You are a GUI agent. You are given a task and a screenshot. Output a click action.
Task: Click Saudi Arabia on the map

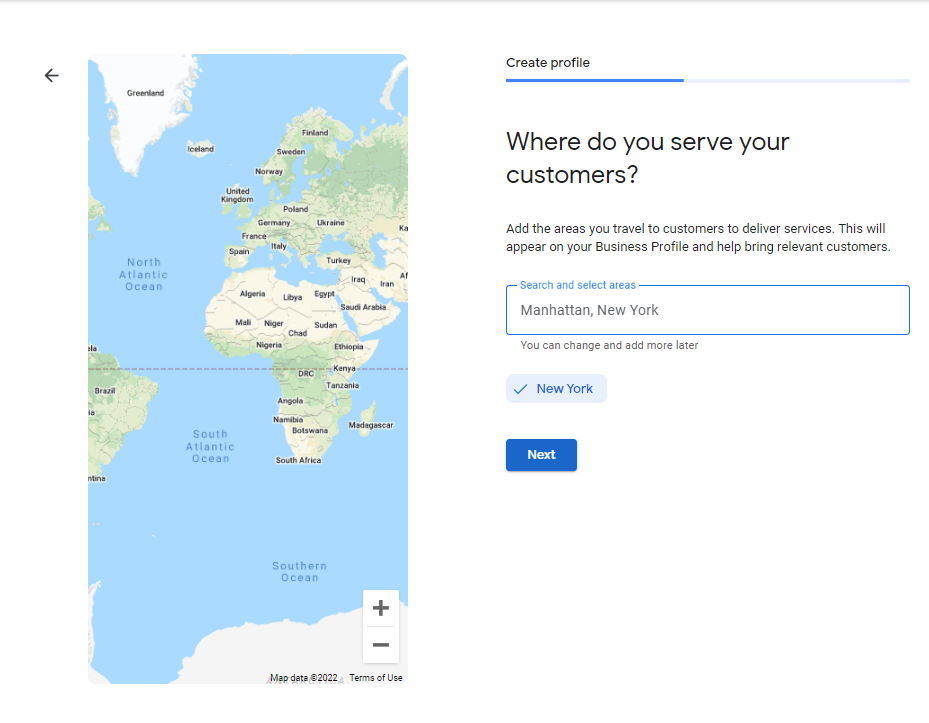point(363,307)
